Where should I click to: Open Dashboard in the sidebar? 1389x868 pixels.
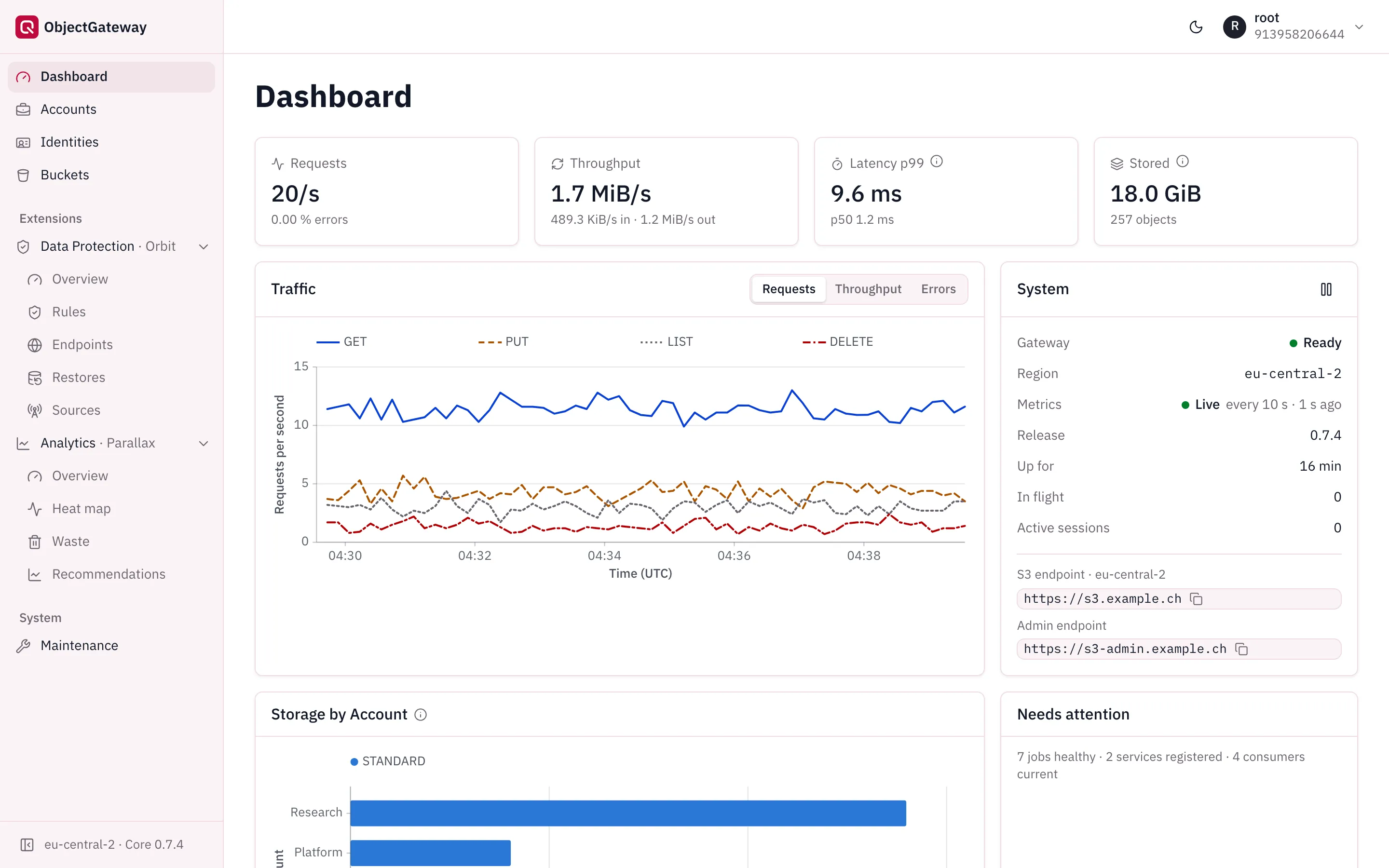point(111,76)
